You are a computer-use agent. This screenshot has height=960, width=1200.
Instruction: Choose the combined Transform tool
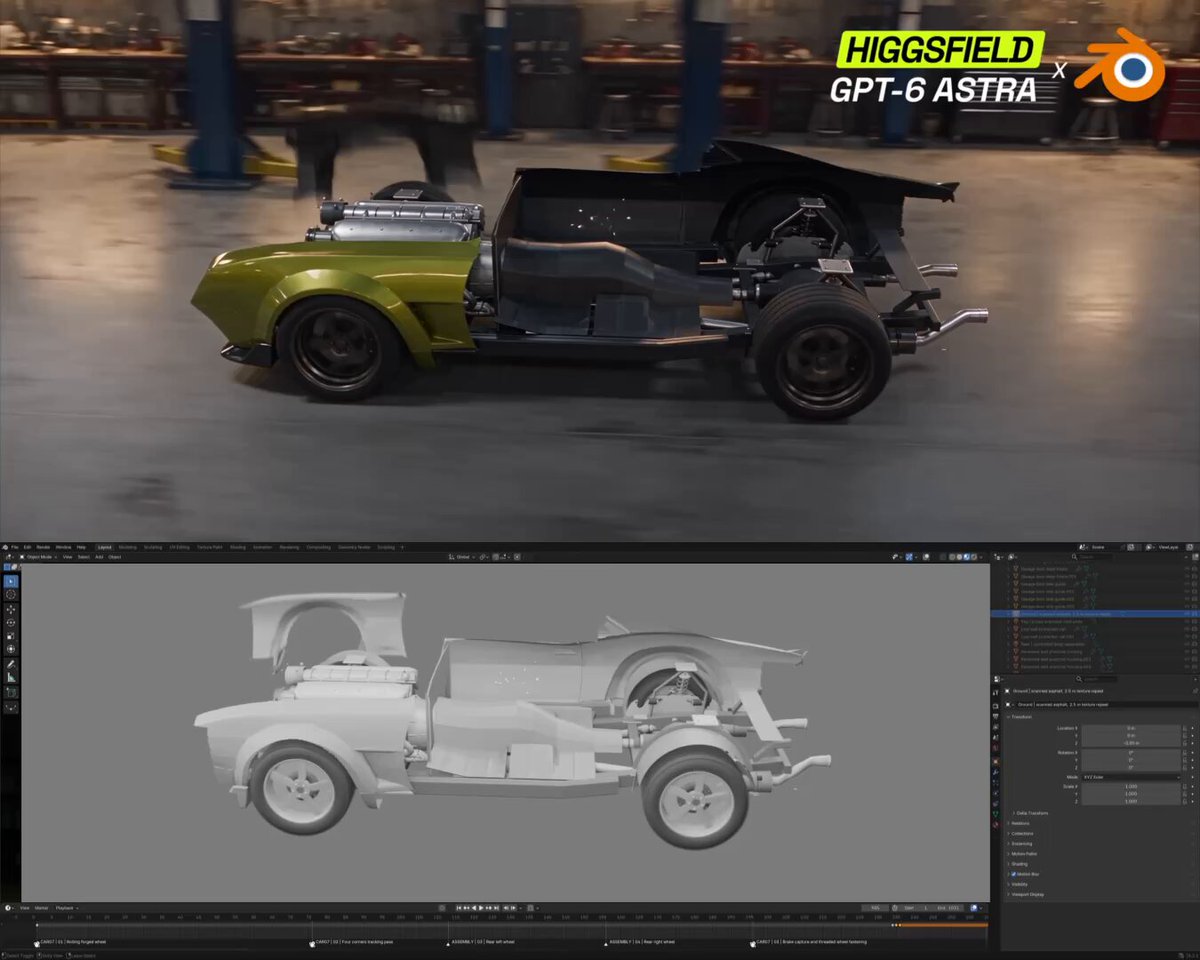[11, 649]
